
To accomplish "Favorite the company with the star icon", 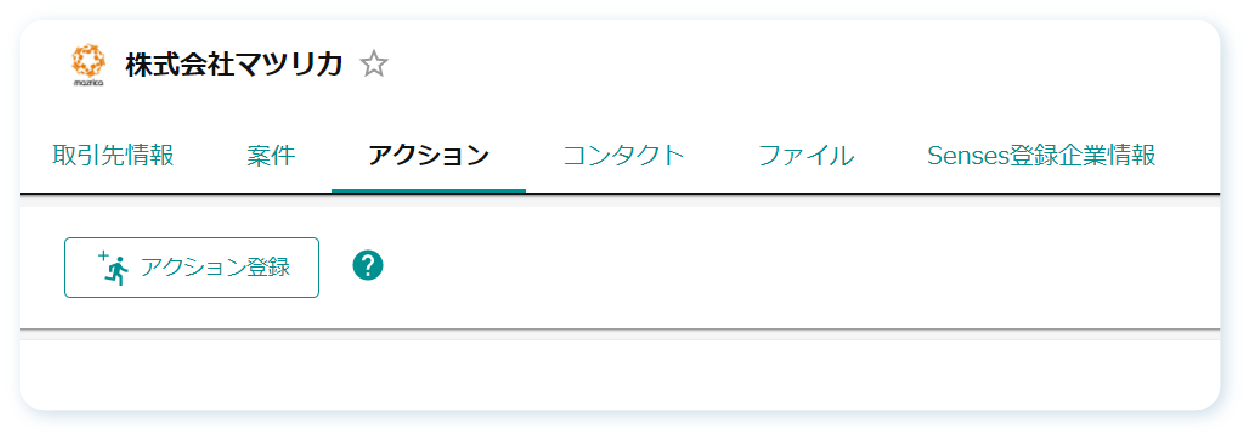I will pos(374,65).
